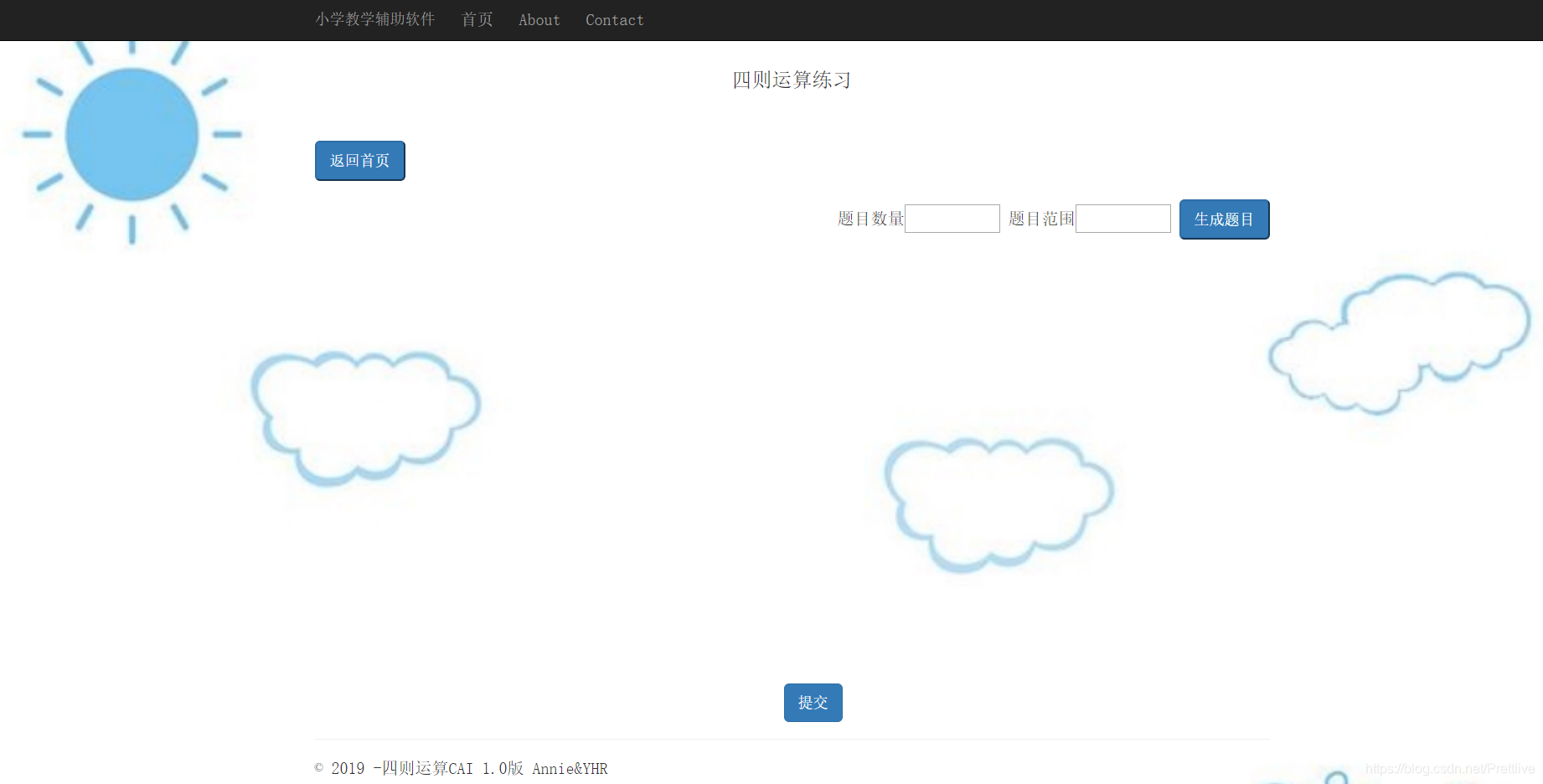Click the 四则运算CAI footer text
This screenshot has width=1543, height=784.
429,768
